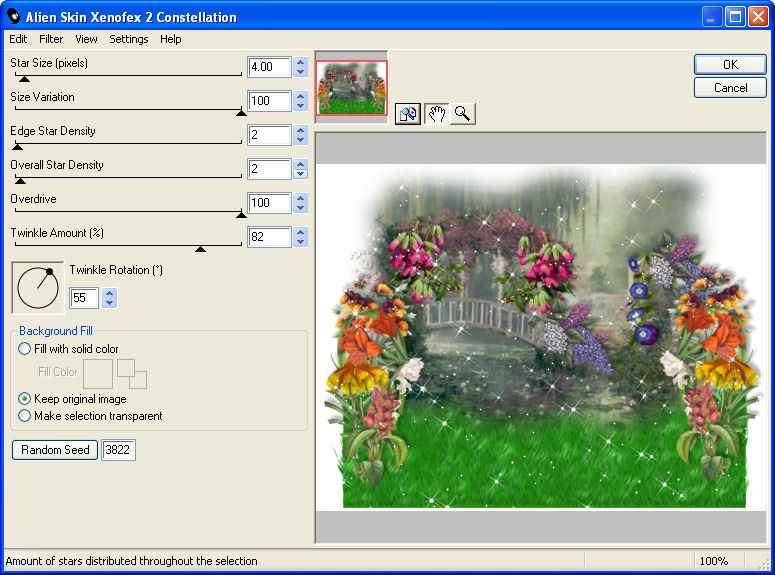Open the Filter menu

point(51,39)
